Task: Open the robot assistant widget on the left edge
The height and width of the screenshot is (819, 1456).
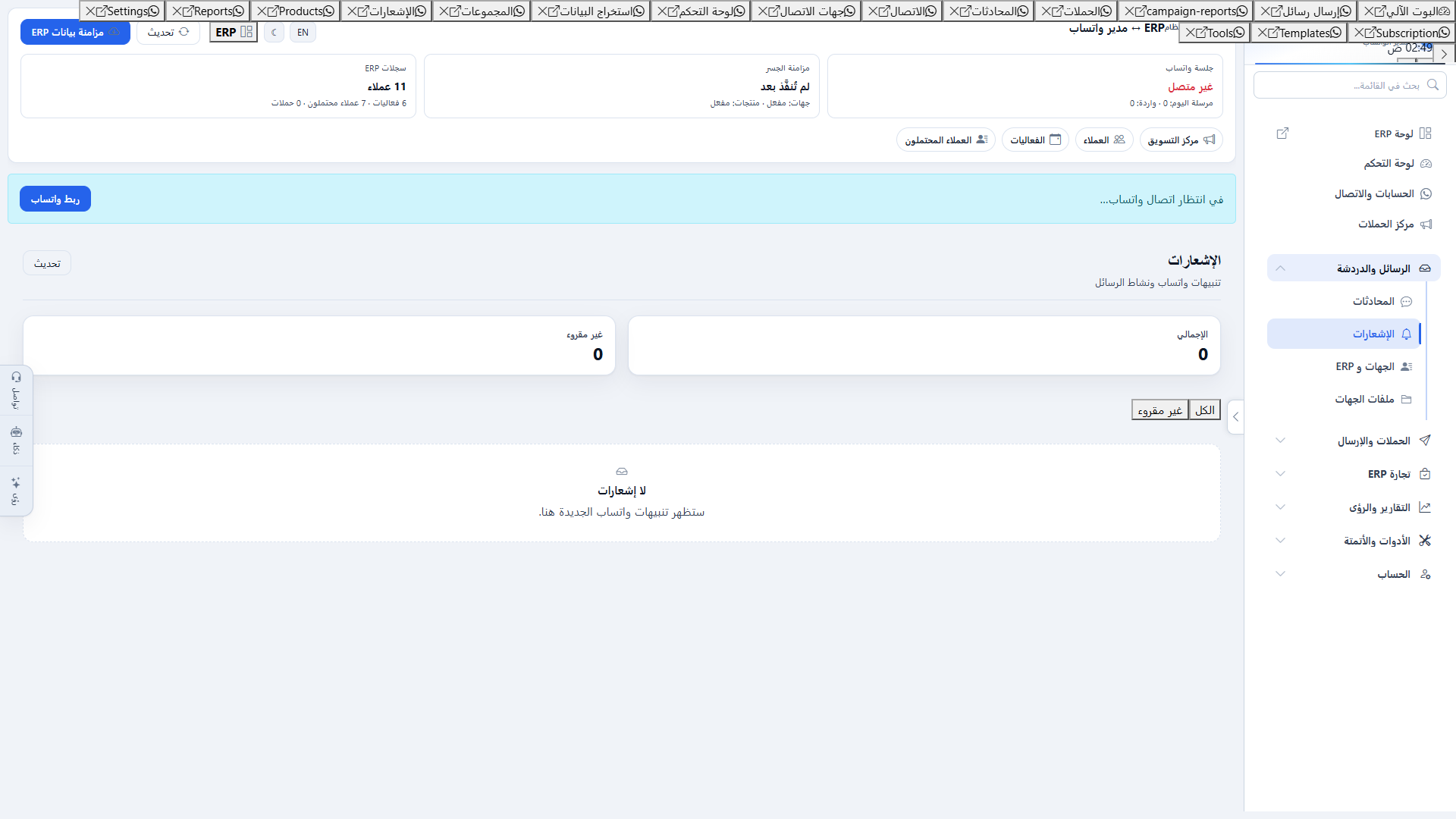Action: (x=16, y=441)
